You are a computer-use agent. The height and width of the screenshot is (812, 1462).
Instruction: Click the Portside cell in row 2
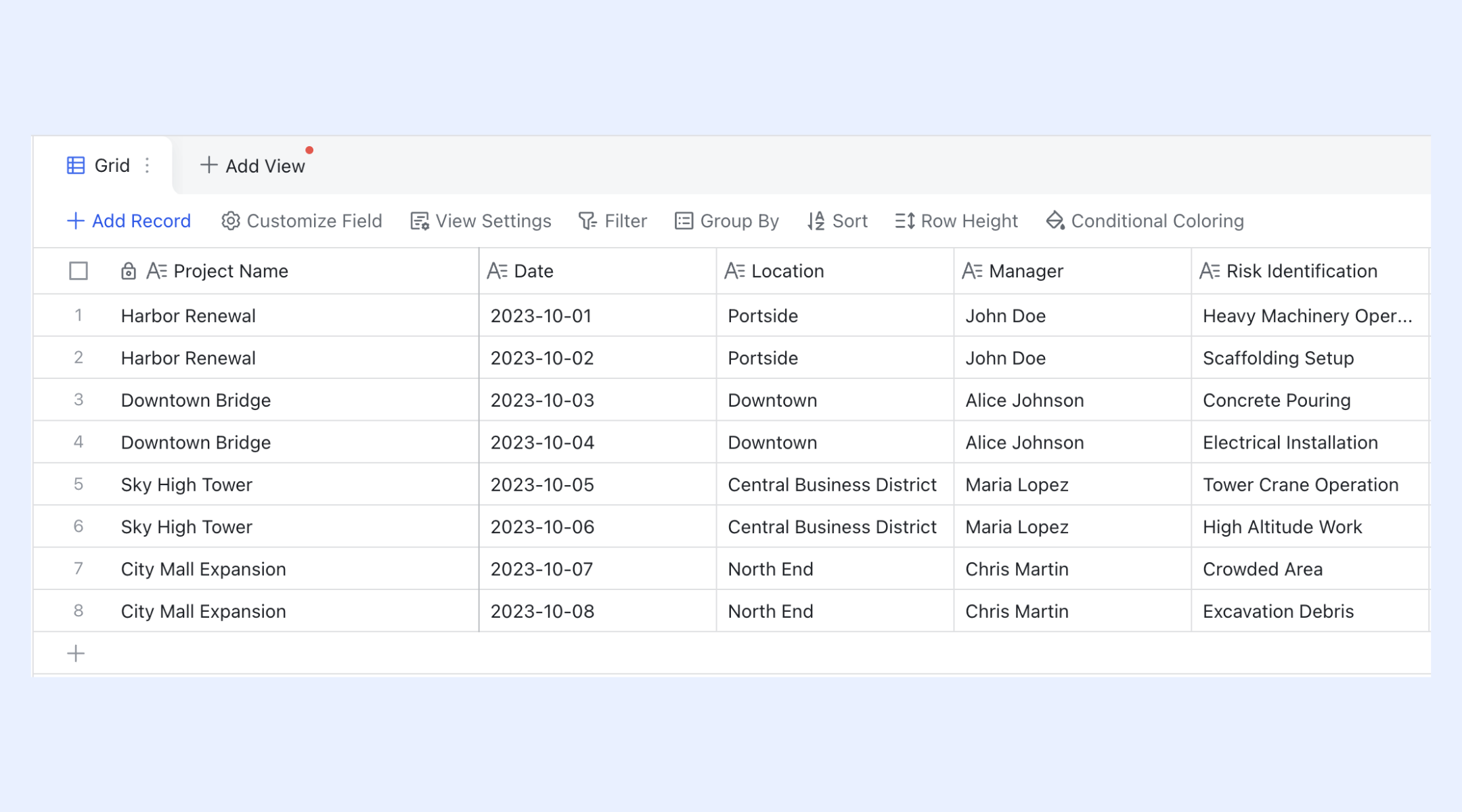click(x=835, y=358)
